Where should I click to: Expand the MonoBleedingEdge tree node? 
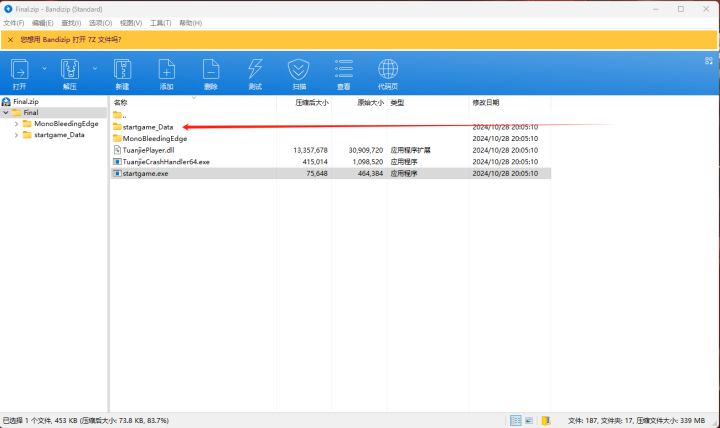point(16,124)
